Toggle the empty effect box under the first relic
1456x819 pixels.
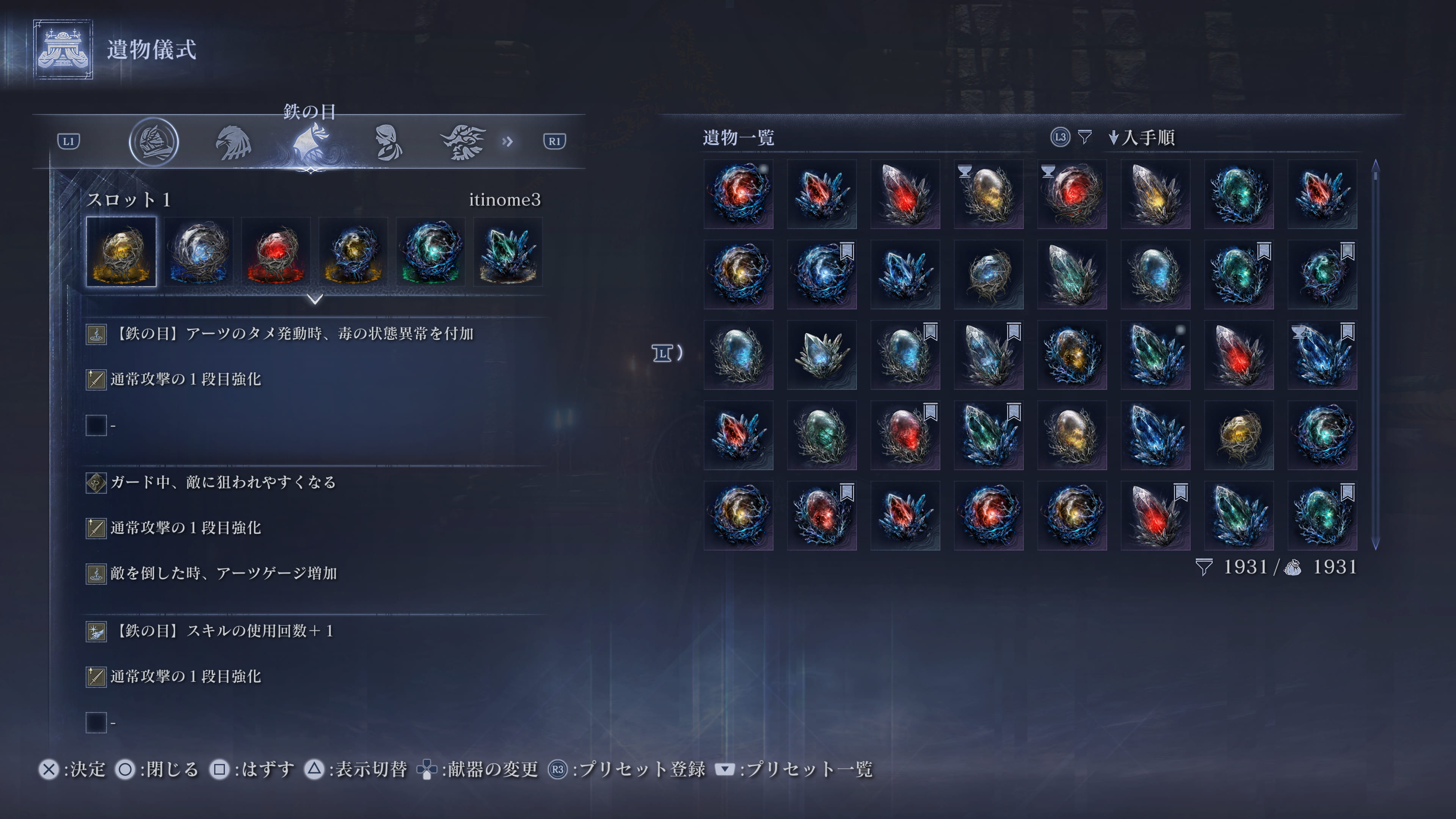[x=96, y=425]
